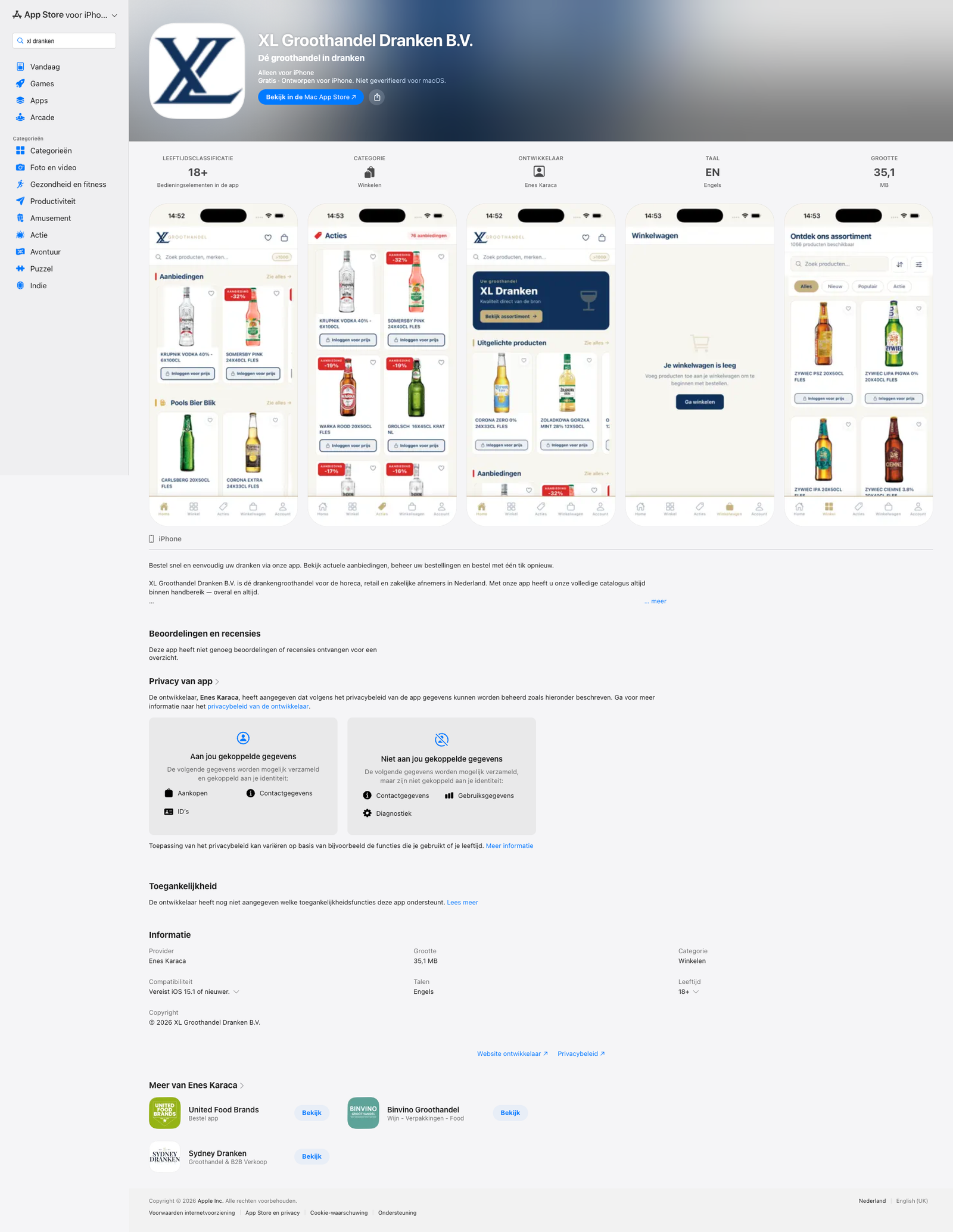
Task: Switch to English (UK) language
Action: pyautogui.click(x=912, y=1200)
